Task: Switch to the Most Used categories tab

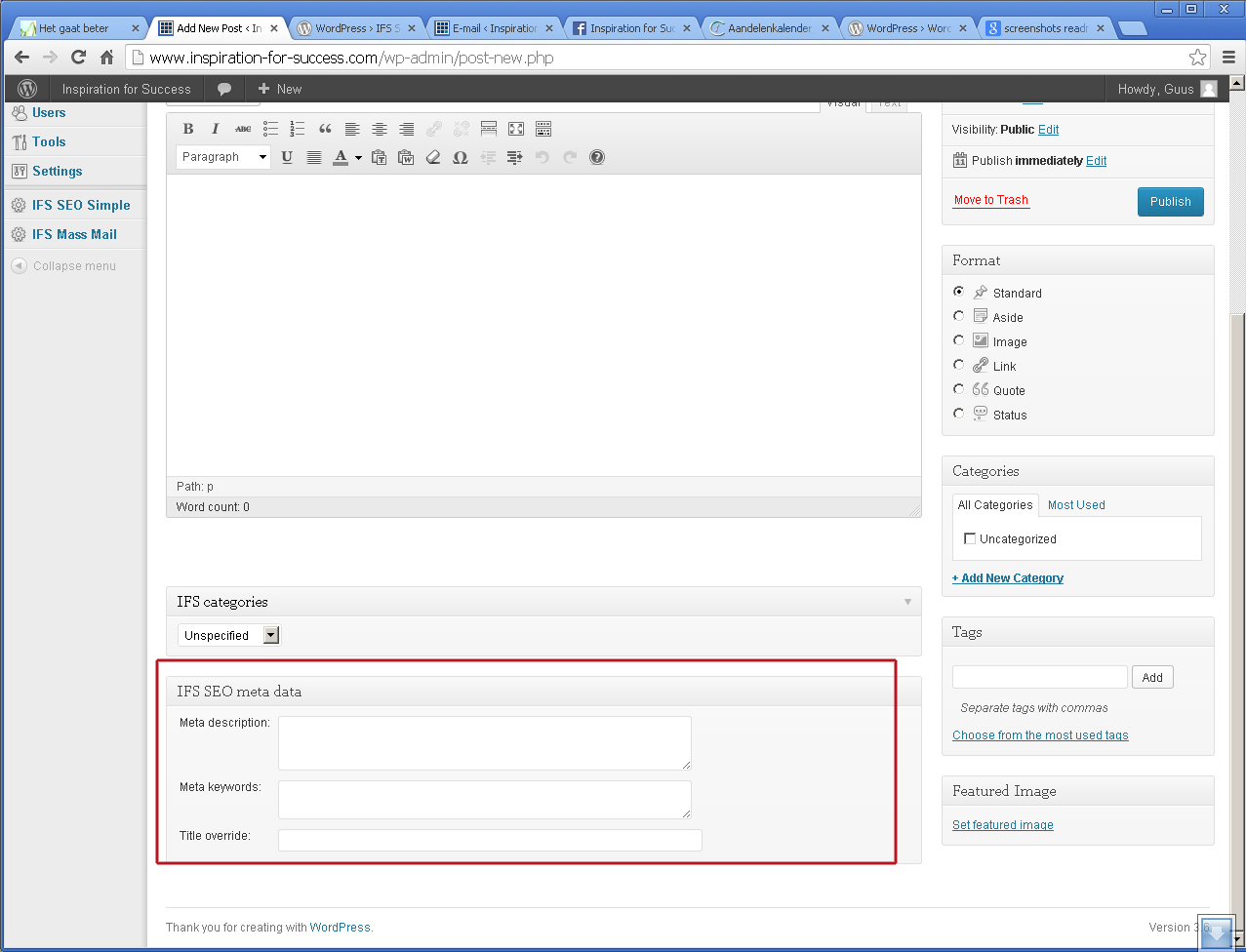Action: coord(1076,505)
